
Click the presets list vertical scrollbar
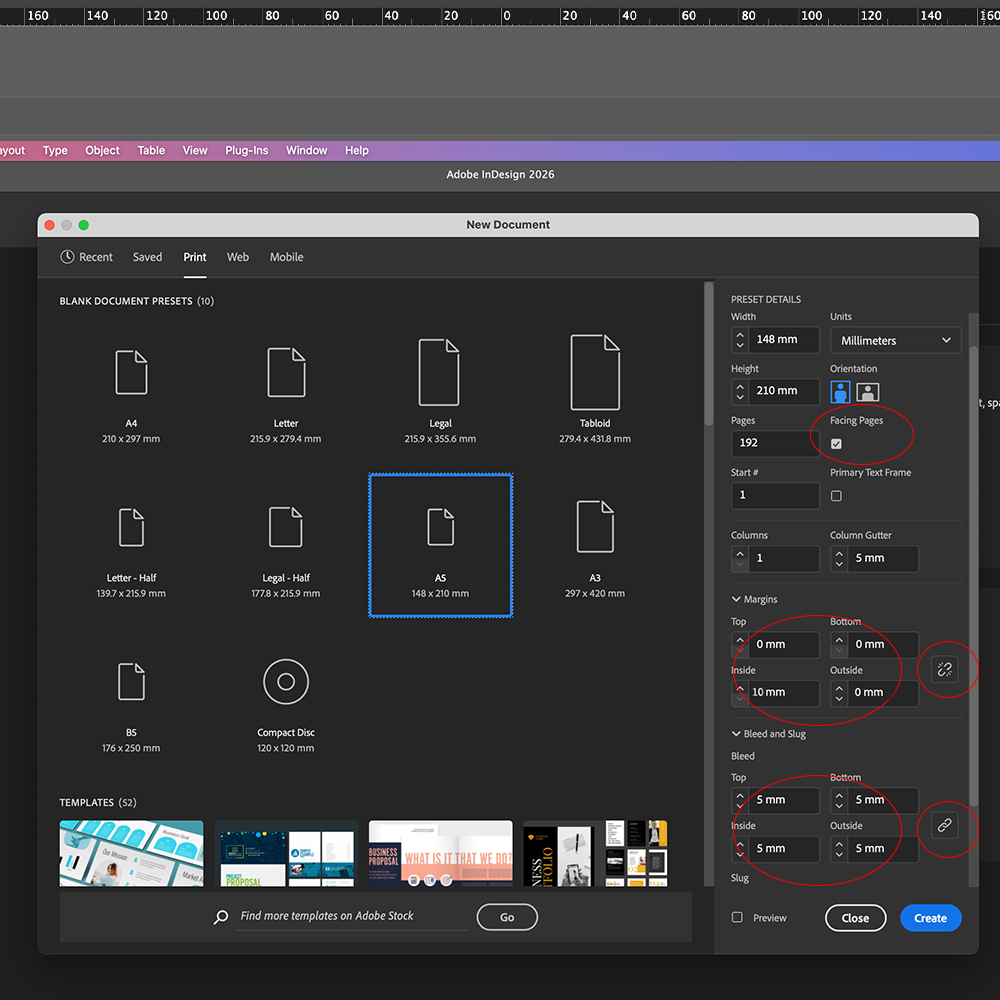[x=709, y=354]
